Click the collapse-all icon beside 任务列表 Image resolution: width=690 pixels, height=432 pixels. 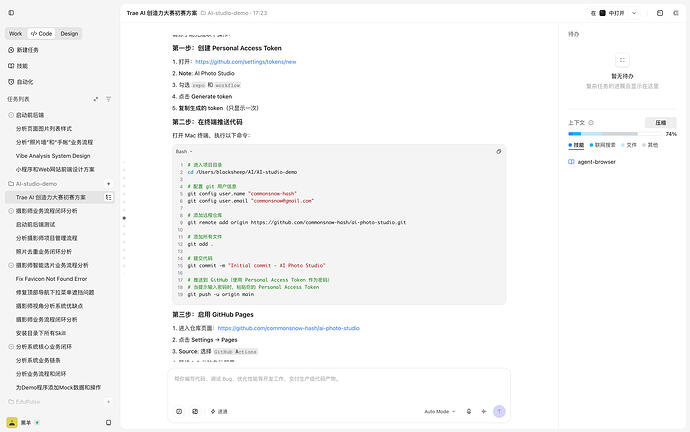(95, 99)
